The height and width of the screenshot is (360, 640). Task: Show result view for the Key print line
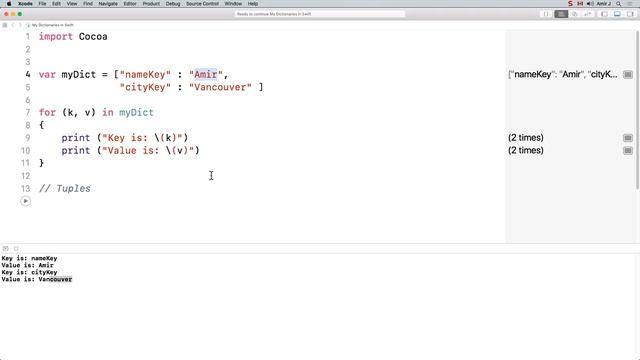(x=628, y=138)
